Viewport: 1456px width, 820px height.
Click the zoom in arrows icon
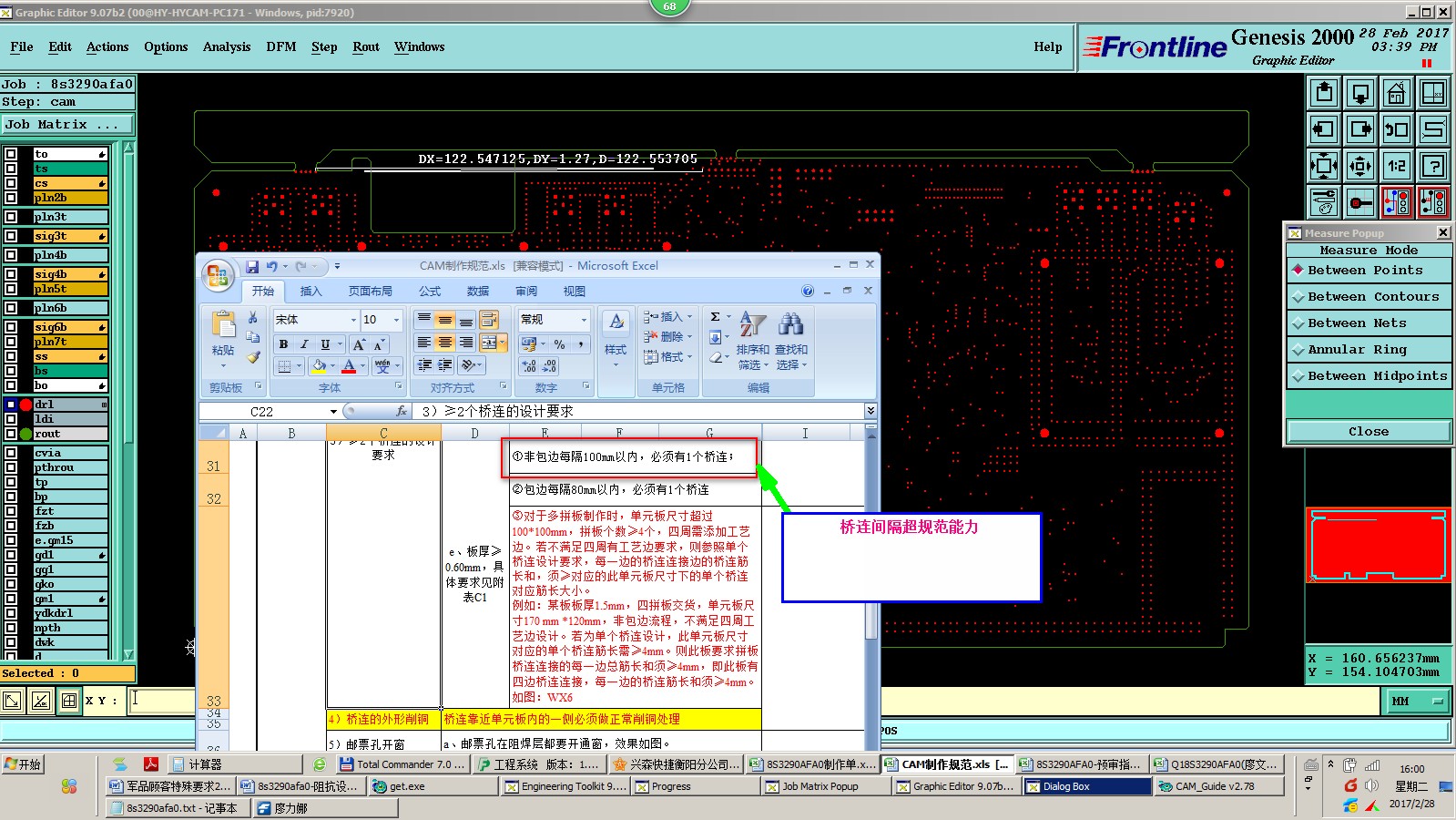pos(1324,166)
